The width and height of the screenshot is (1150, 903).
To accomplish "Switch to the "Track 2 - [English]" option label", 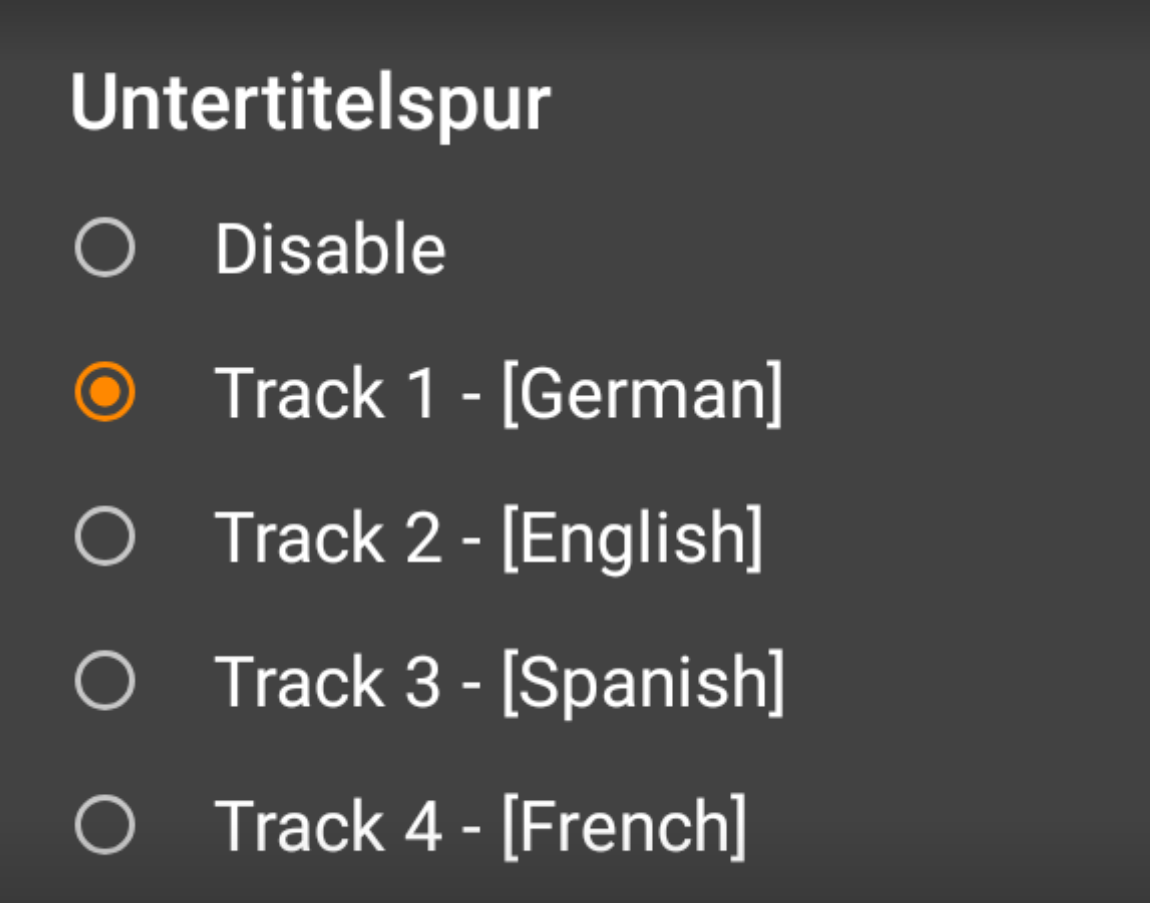I will tap(489, 537).
